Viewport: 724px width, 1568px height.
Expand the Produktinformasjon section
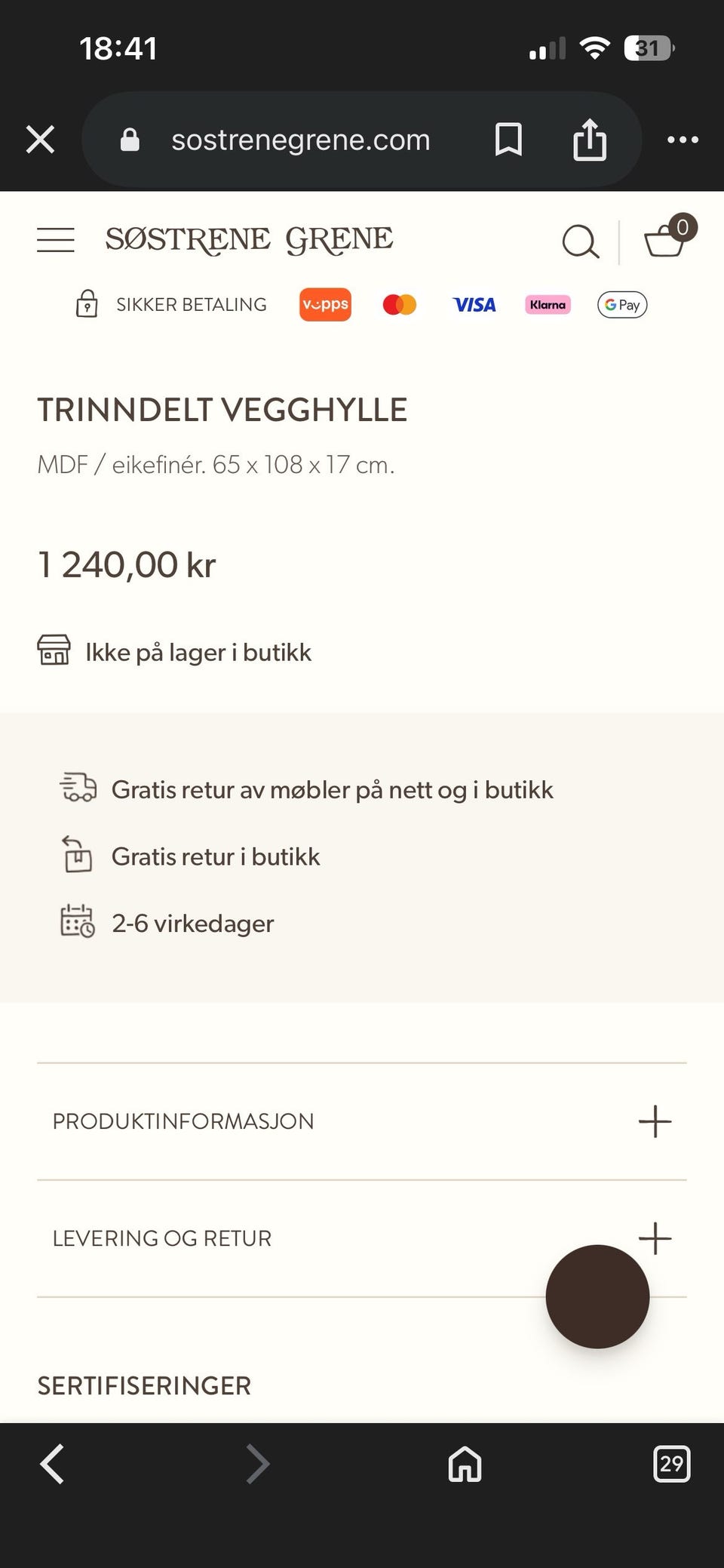click(655, 1121)
